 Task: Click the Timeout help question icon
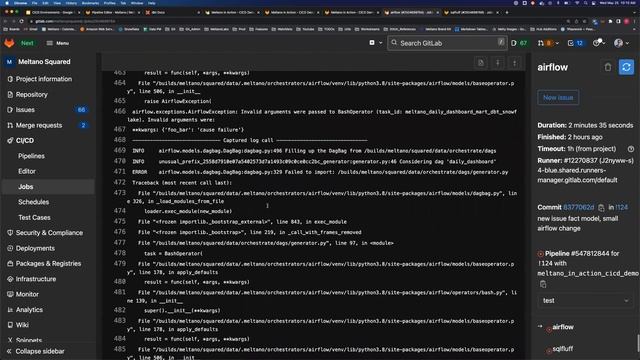coord(631,149)
